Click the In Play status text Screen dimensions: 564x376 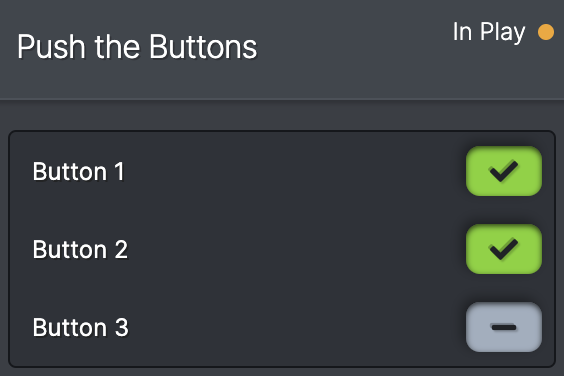click(489, 32)
